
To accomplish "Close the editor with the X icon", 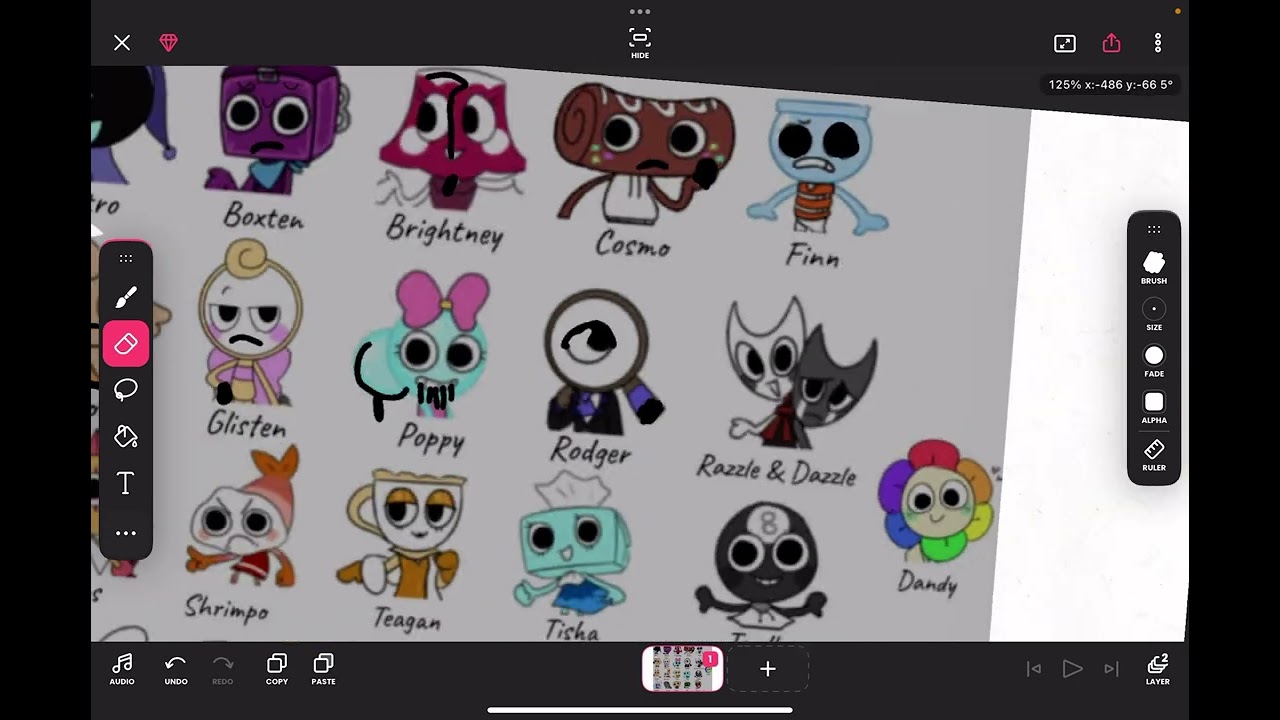I will 122,43.
